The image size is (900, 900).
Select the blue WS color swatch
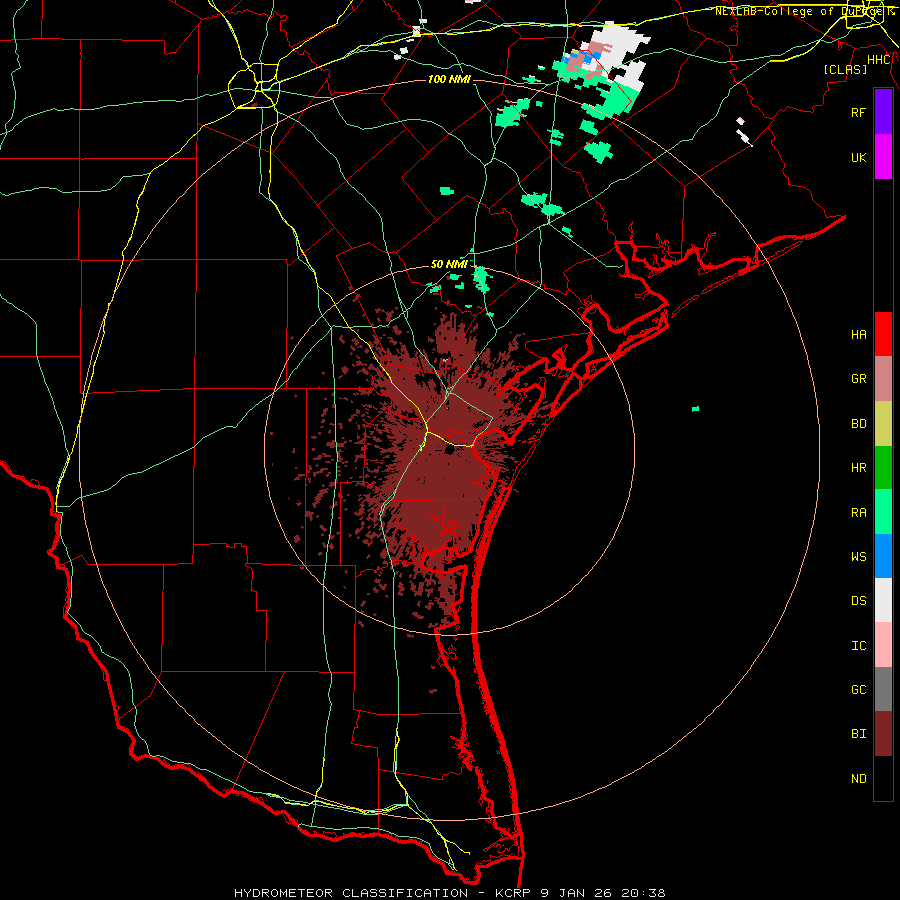883,556
